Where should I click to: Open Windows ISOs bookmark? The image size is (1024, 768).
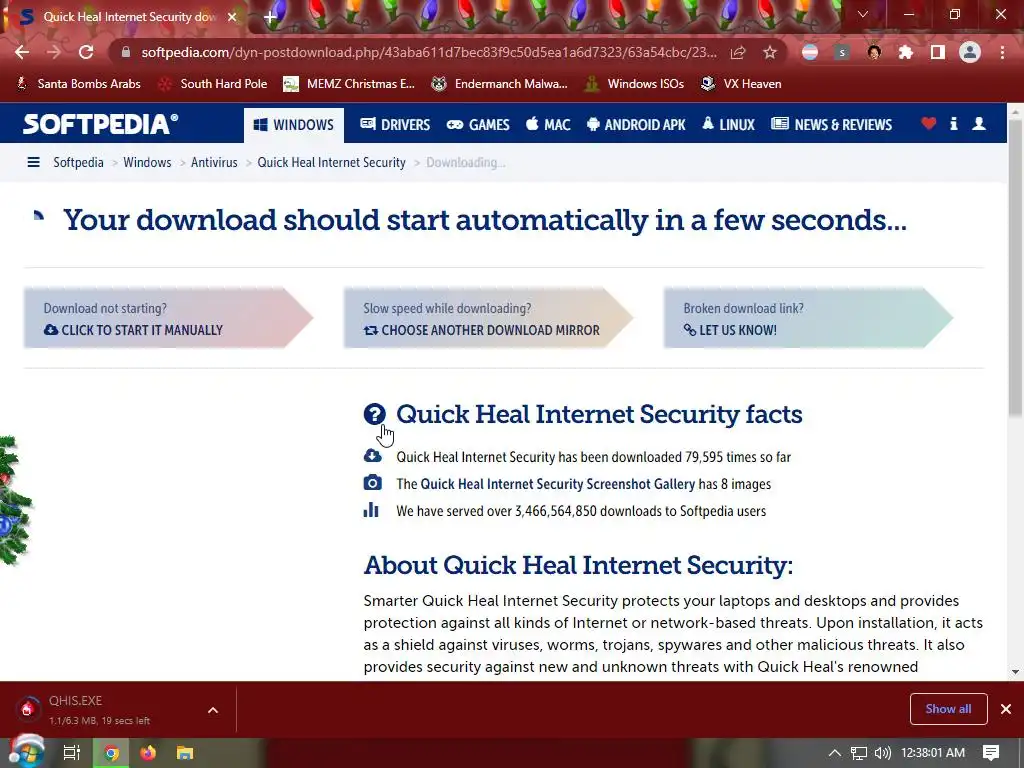[x=634, y=84]
